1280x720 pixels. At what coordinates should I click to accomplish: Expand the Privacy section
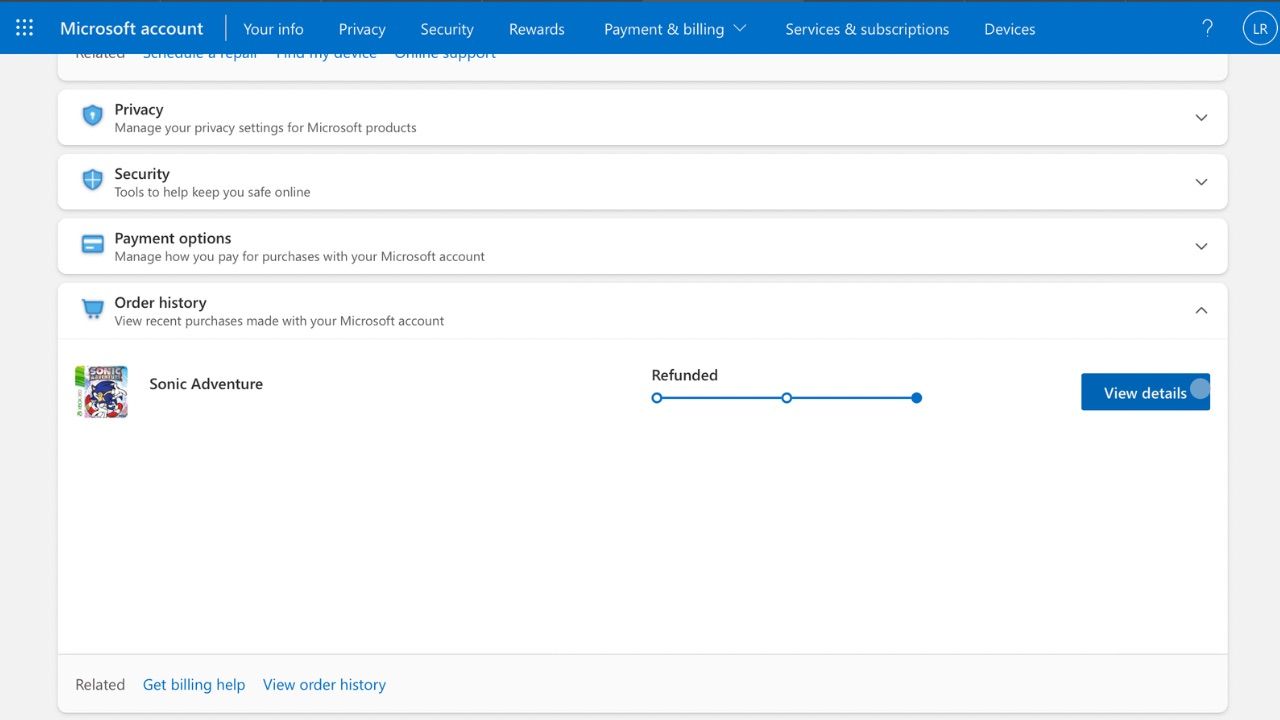point(1201,117)
